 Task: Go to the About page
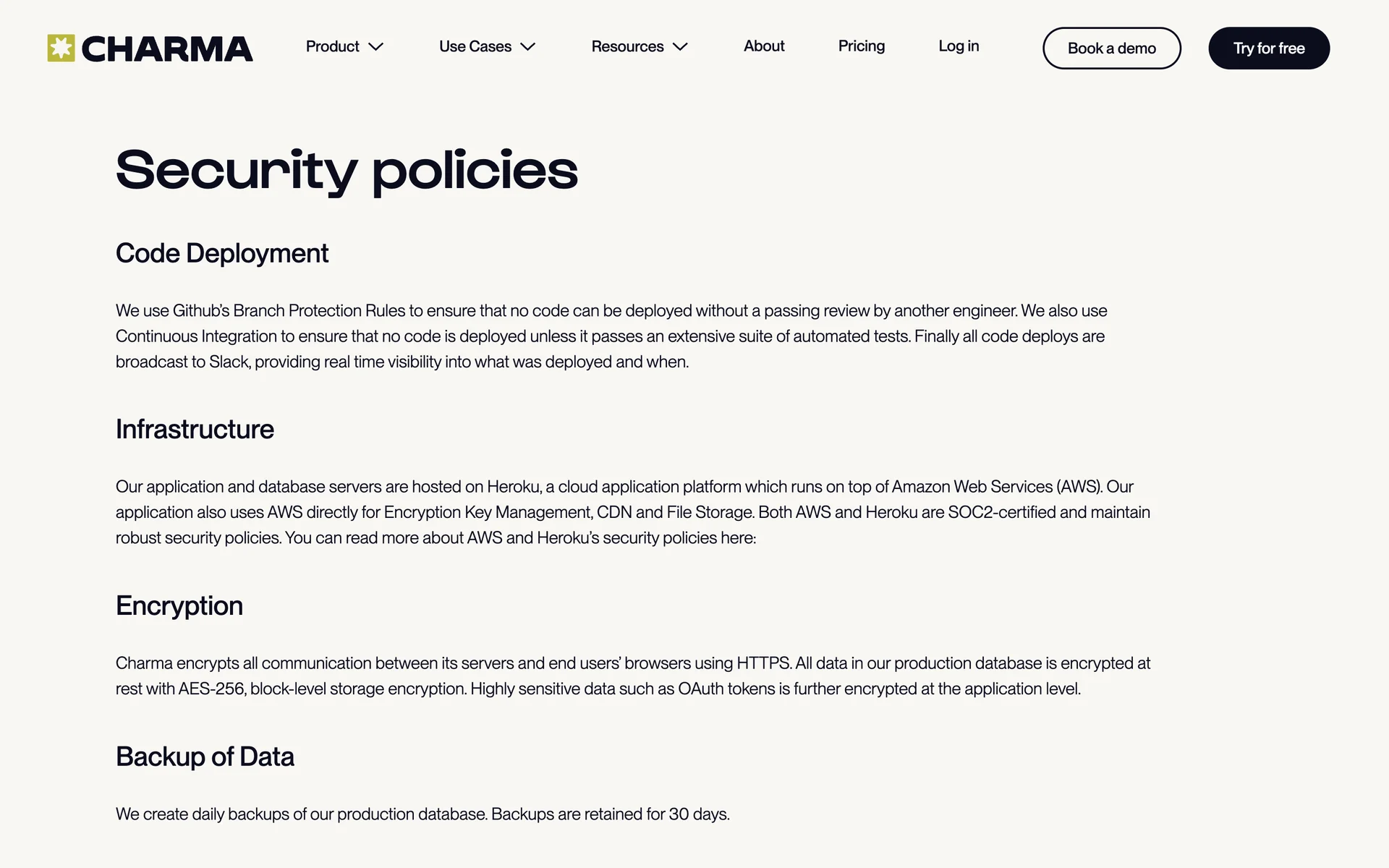764,46
